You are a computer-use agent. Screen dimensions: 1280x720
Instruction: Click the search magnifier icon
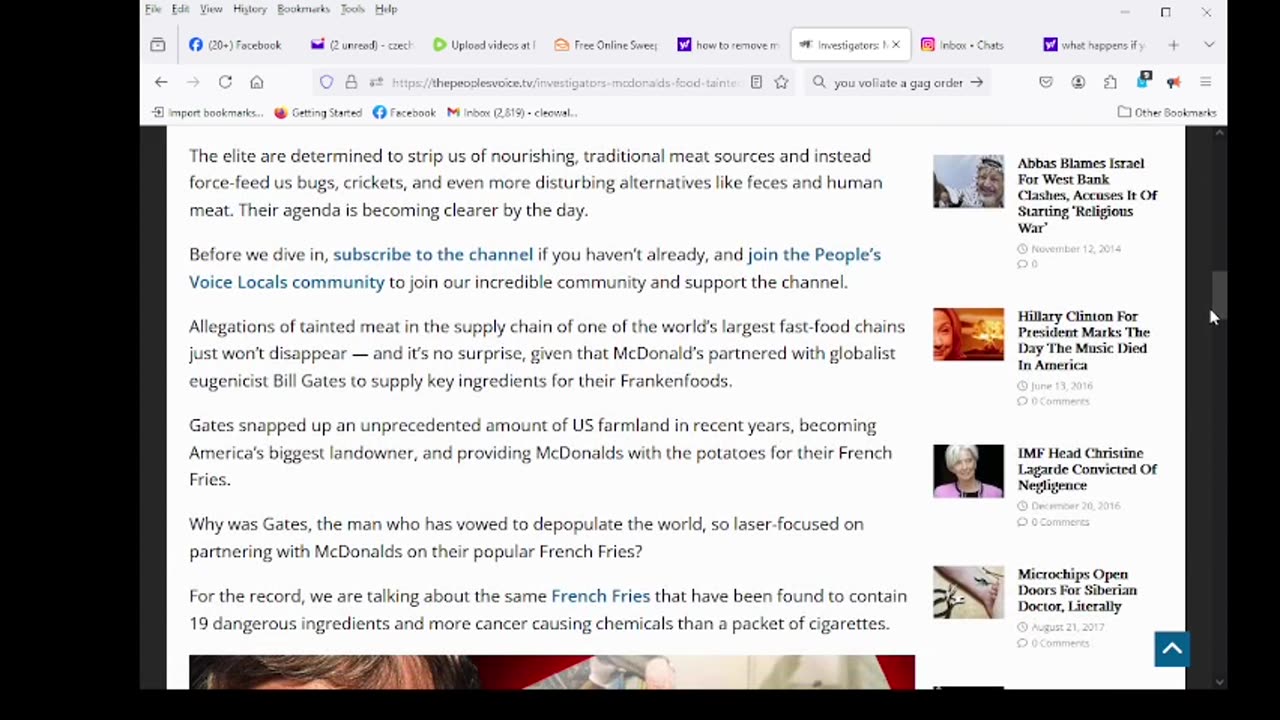point(819,82)
